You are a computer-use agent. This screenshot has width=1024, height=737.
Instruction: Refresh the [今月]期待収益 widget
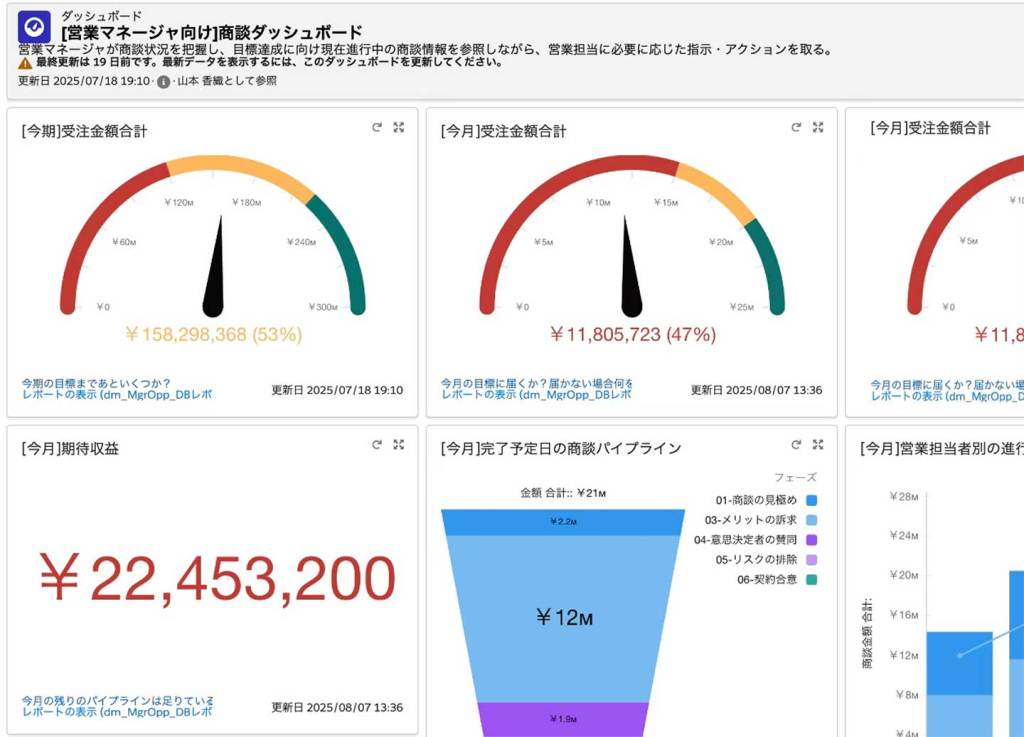377,445
